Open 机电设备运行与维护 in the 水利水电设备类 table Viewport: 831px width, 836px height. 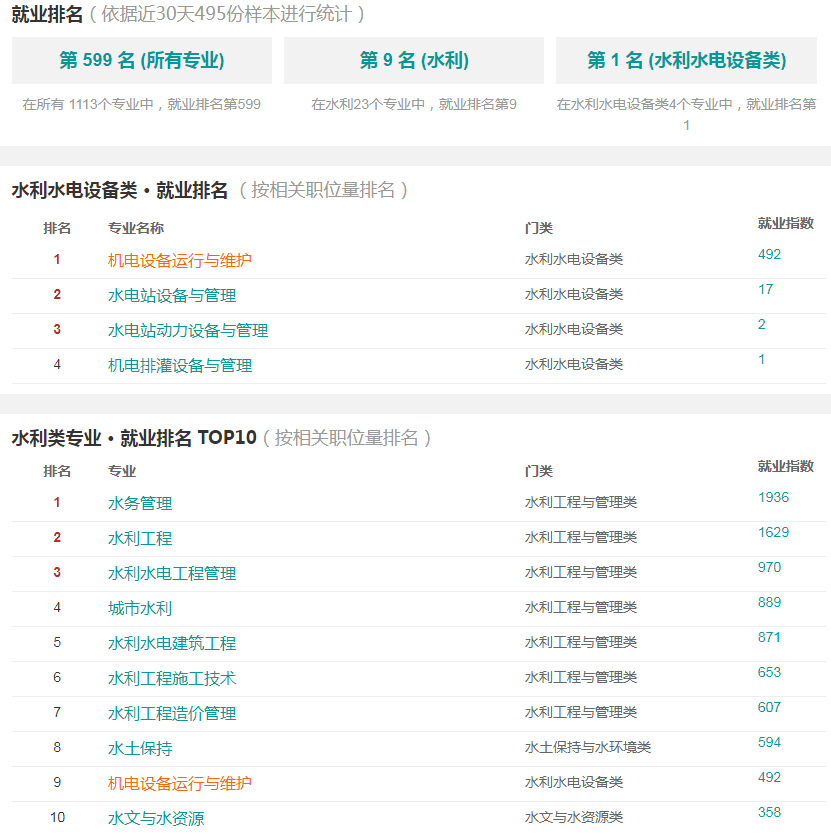pos(180,260)
